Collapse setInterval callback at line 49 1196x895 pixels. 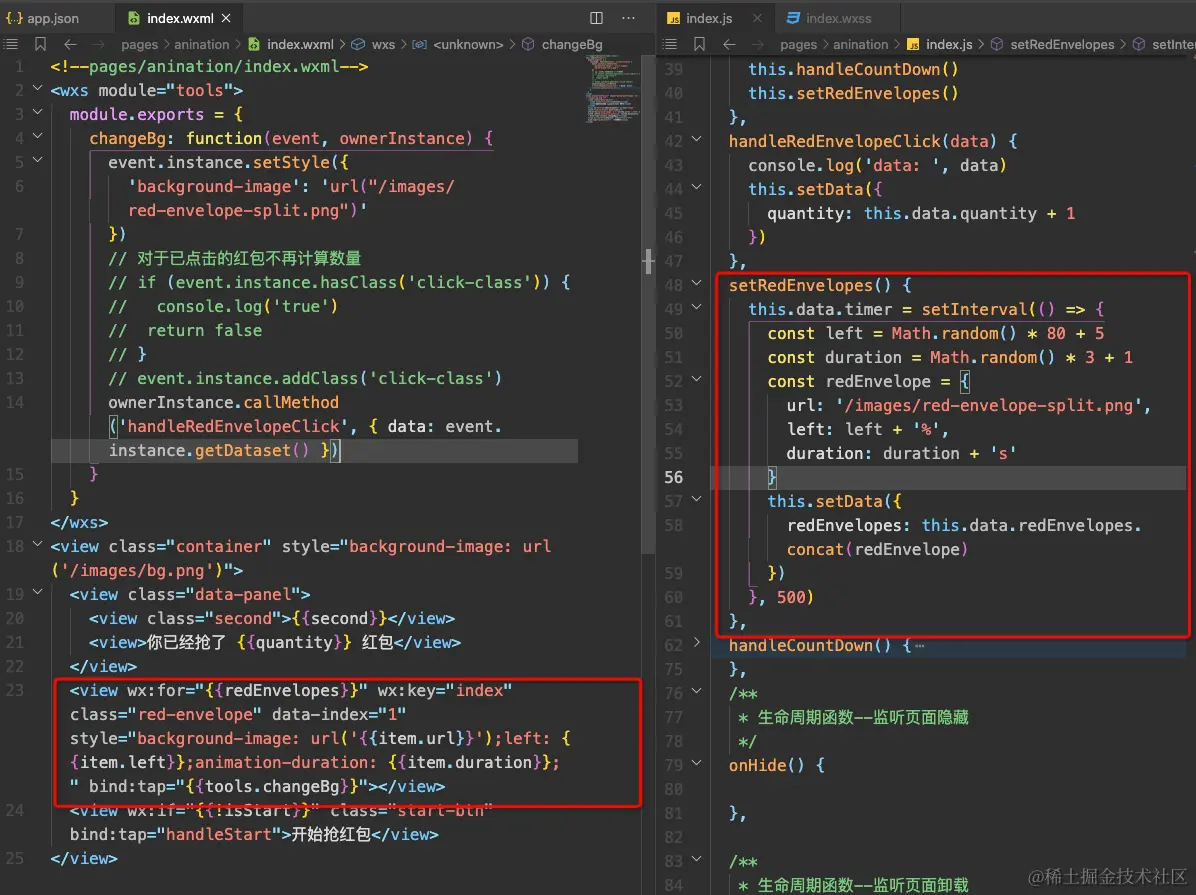pos(696,307)
